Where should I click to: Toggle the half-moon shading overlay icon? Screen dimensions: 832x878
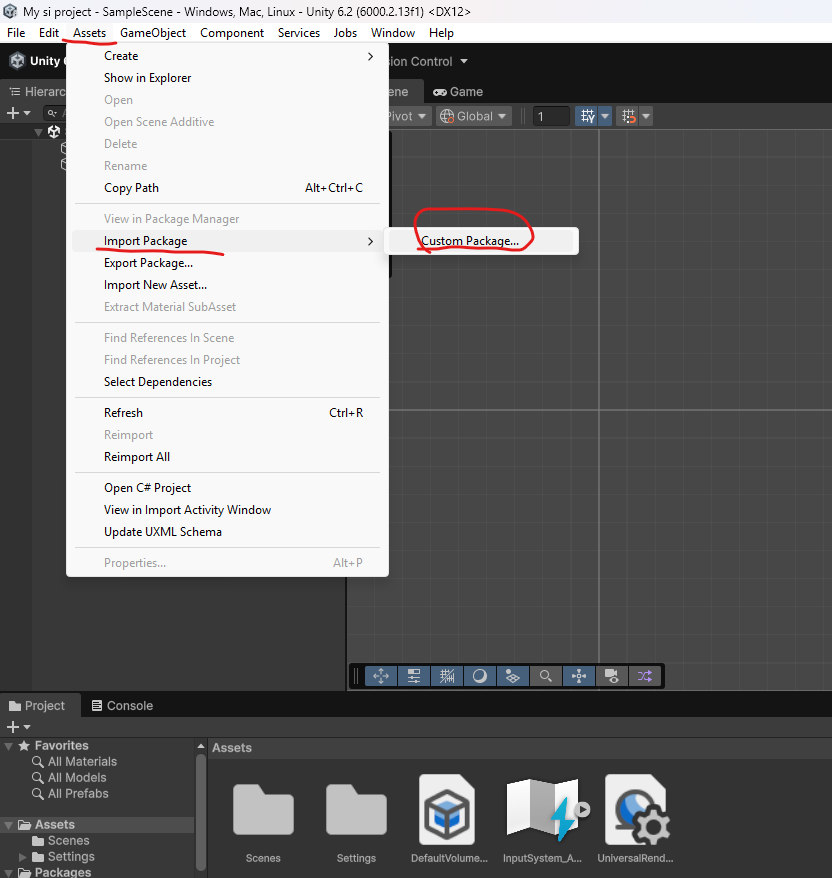tap(479, 676)
